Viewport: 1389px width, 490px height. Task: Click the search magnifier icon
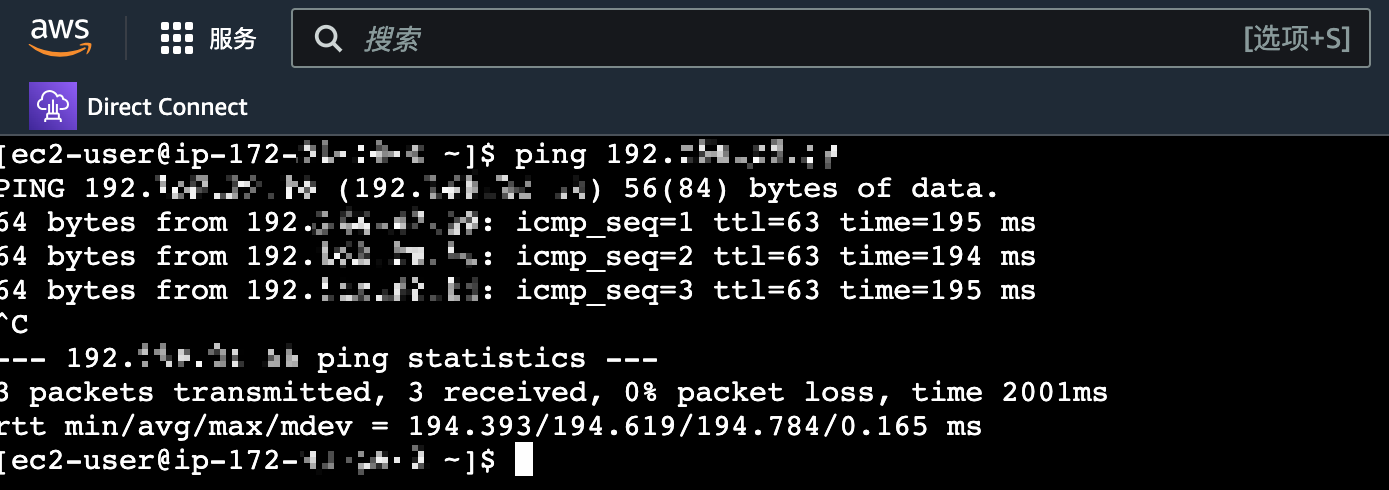[x=327, y=39]
